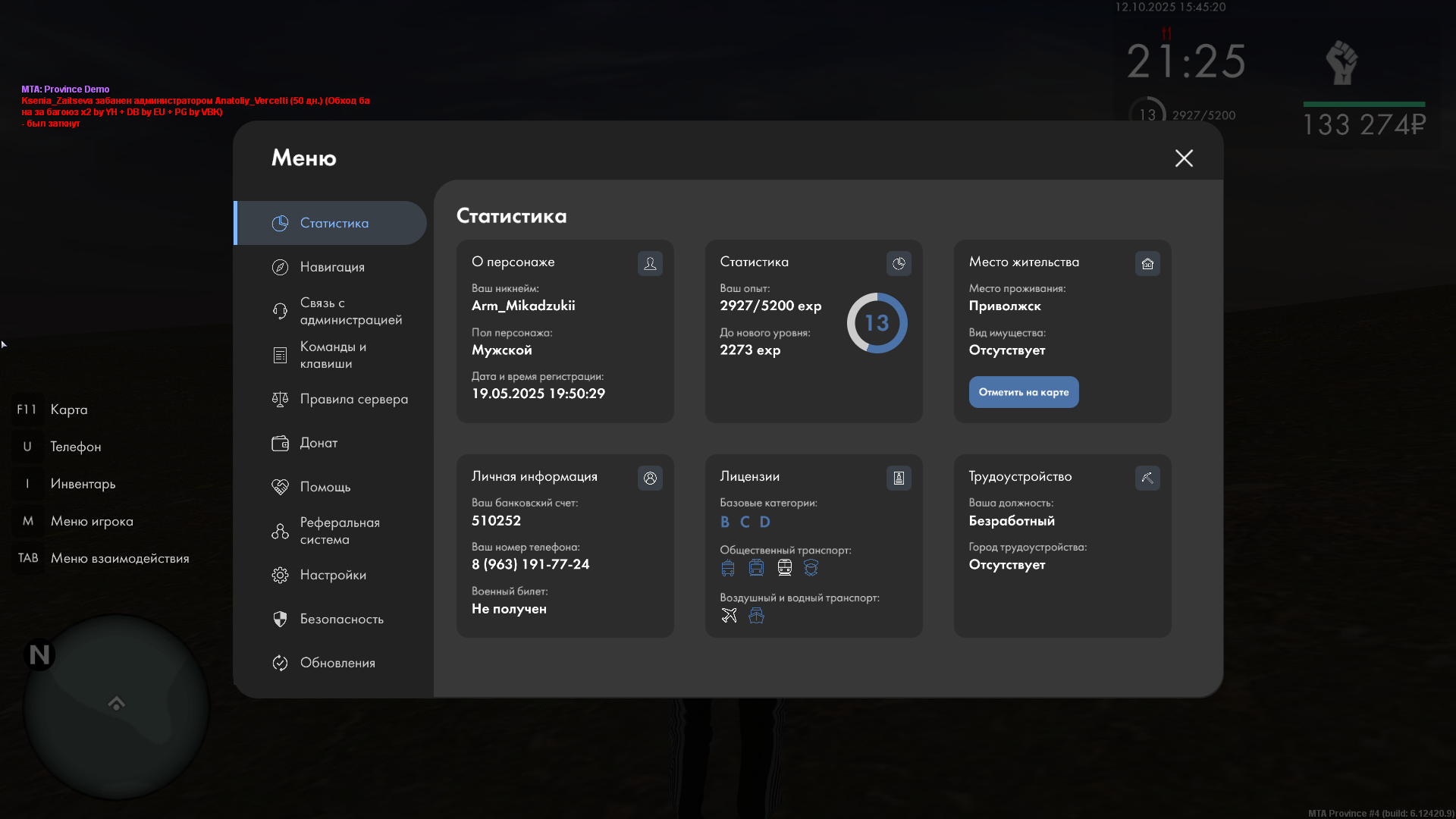Open the Безопасность section
Viewport: 1456px width, 819px height.
tap(341, 619)
